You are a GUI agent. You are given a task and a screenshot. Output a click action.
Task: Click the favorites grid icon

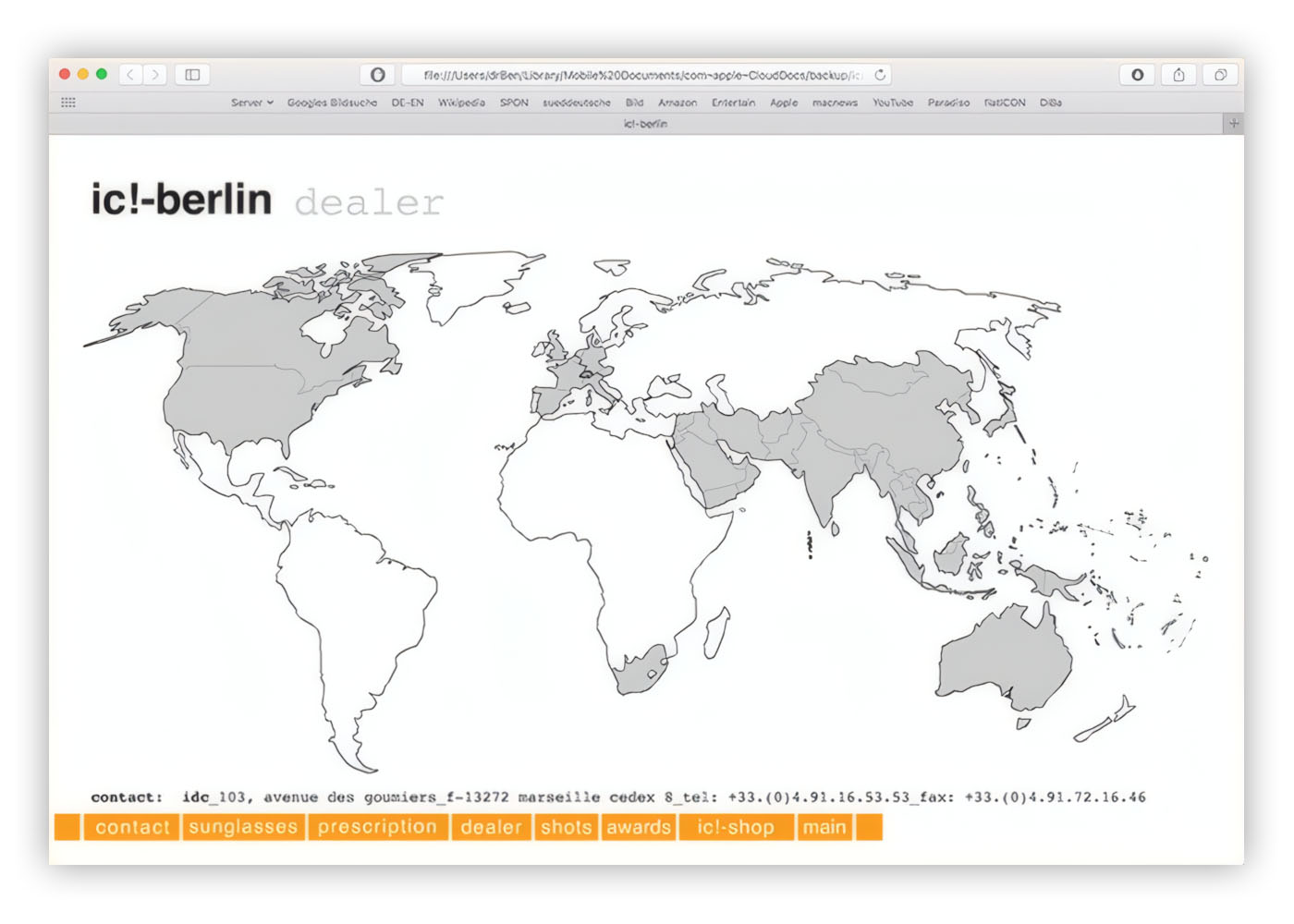68,103
